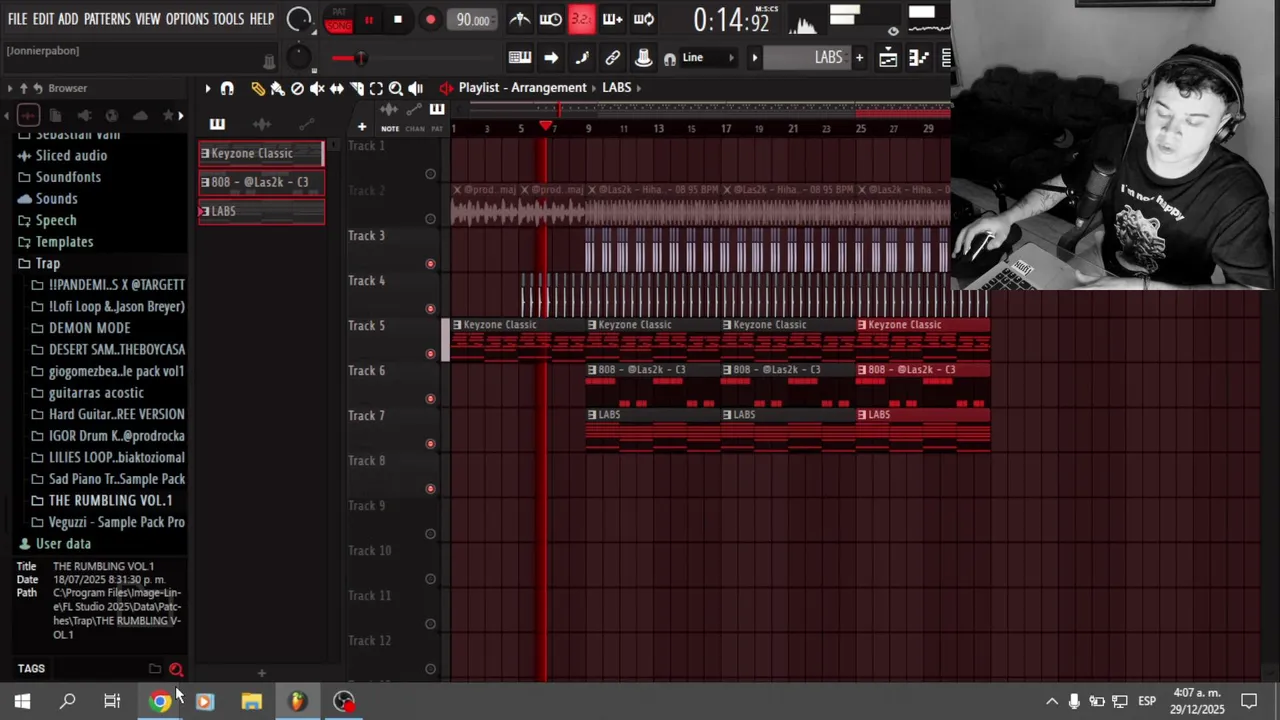Screen dimensions: 1280x720
Task: Open the VIEW menu
Action: [x=148, y=19]
